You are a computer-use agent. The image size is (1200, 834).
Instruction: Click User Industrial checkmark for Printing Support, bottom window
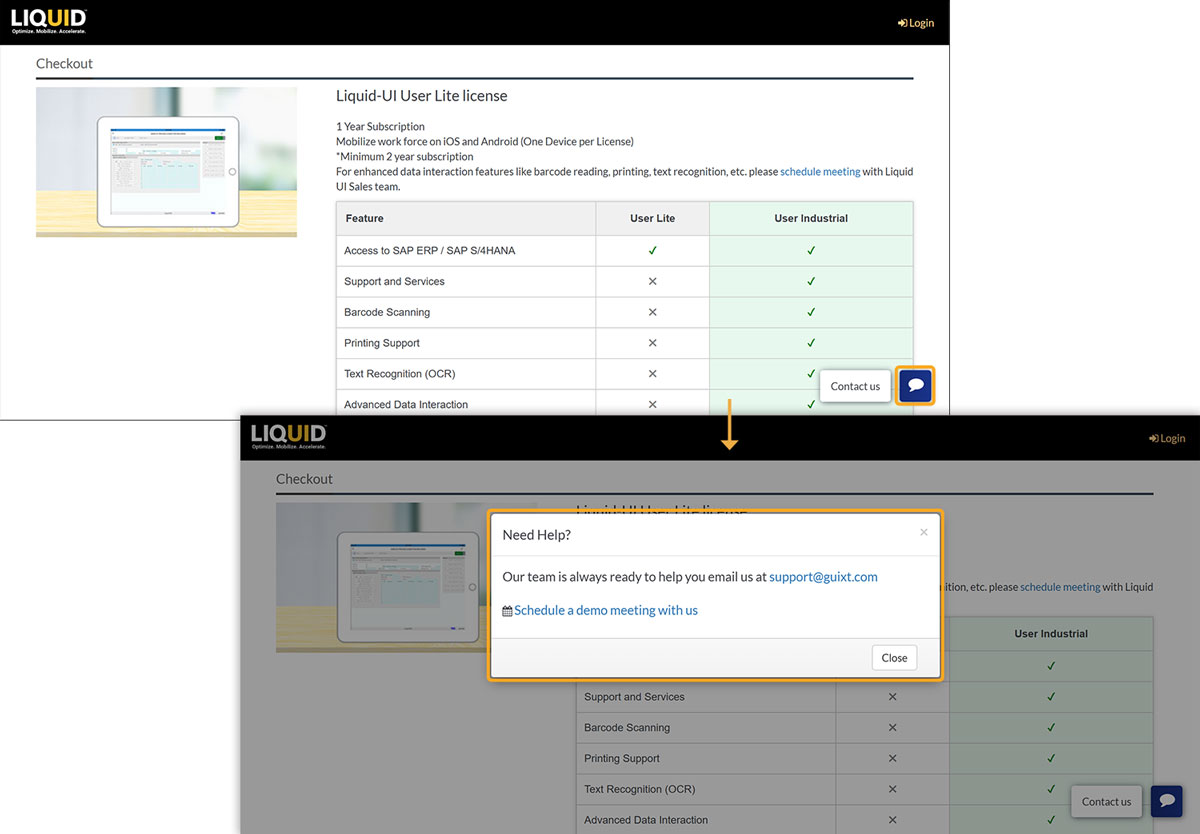click(x=1051, y=759)
